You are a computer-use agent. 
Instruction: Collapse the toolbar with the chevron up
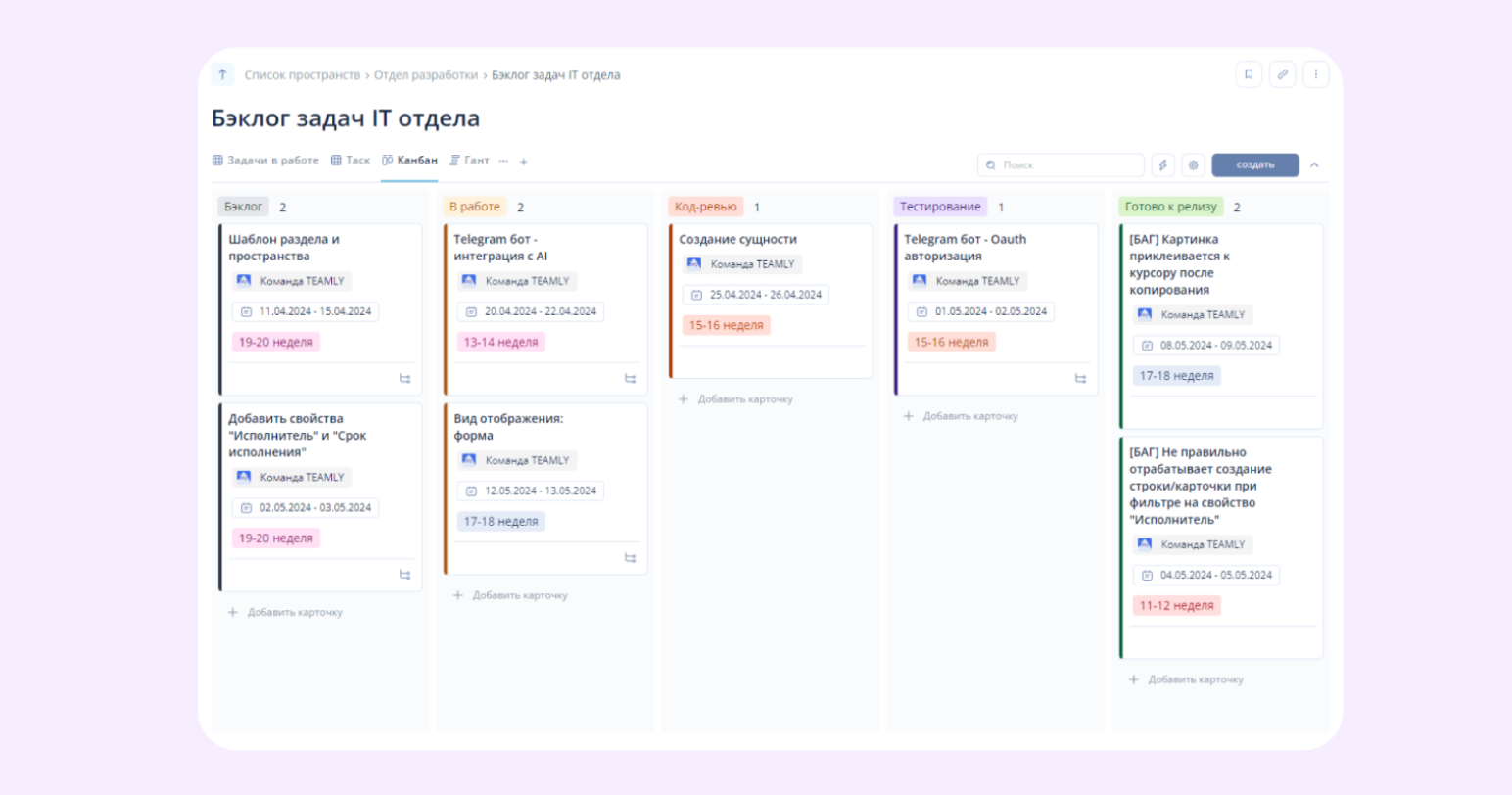pos(1314,165)
